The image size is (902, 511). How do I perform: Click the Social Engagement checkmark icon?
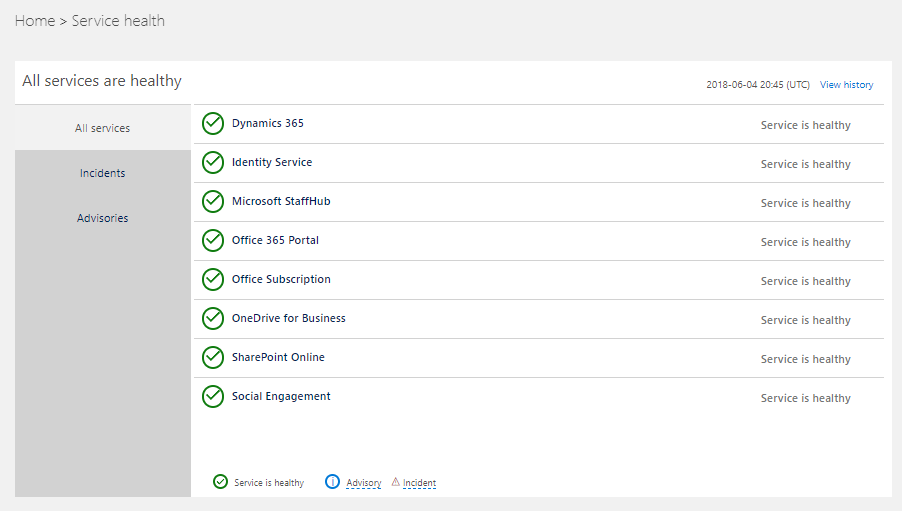click(x=213, y=396)
